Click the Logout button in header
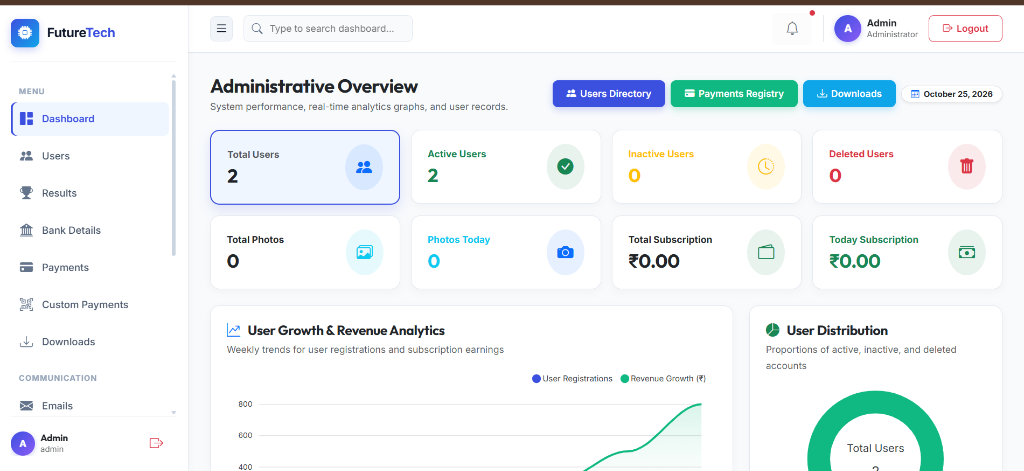 (x=965, y=29)
